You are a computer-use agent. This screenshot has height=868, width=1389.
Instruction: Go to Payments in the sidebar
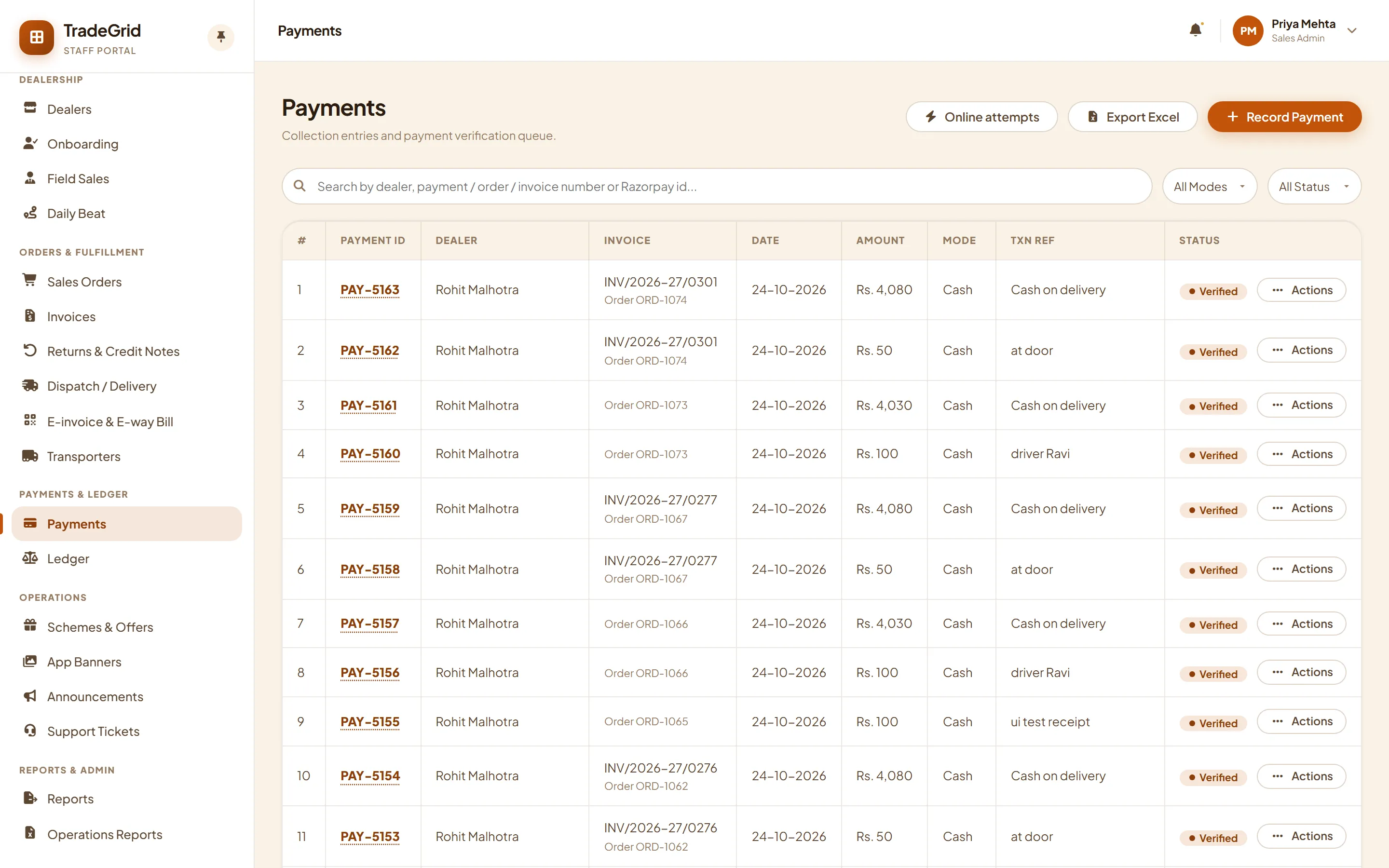tap(127, 524)
